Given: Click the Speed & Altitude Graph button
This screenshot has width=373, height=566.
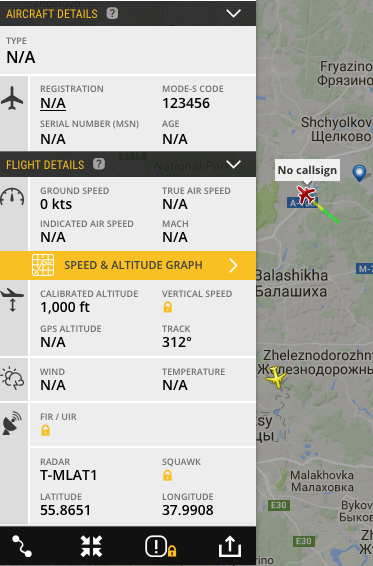Looking at the screenshot, I should click(x=128, y=265).
